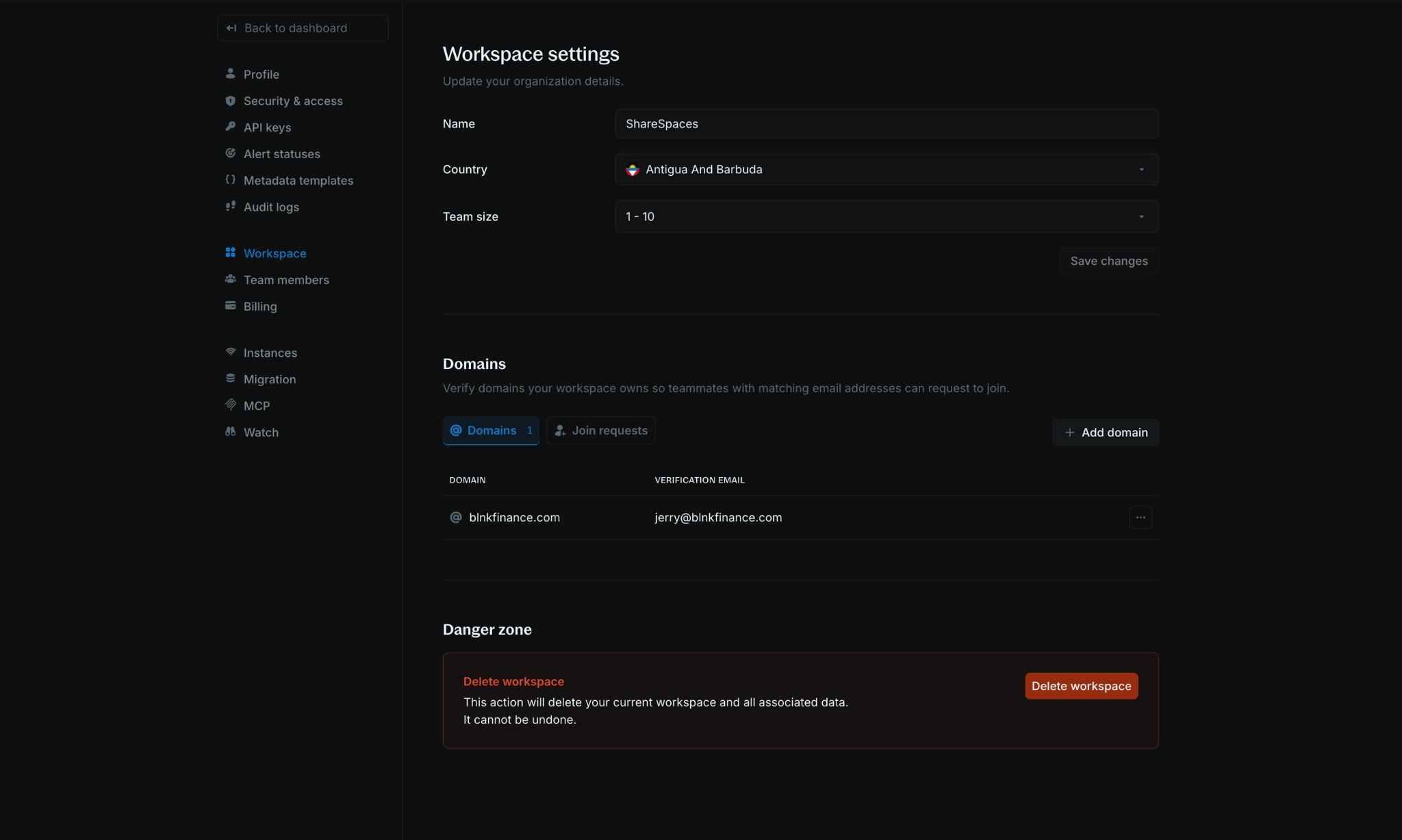
Task: Open the Watch page
Action: coord(261,433)
